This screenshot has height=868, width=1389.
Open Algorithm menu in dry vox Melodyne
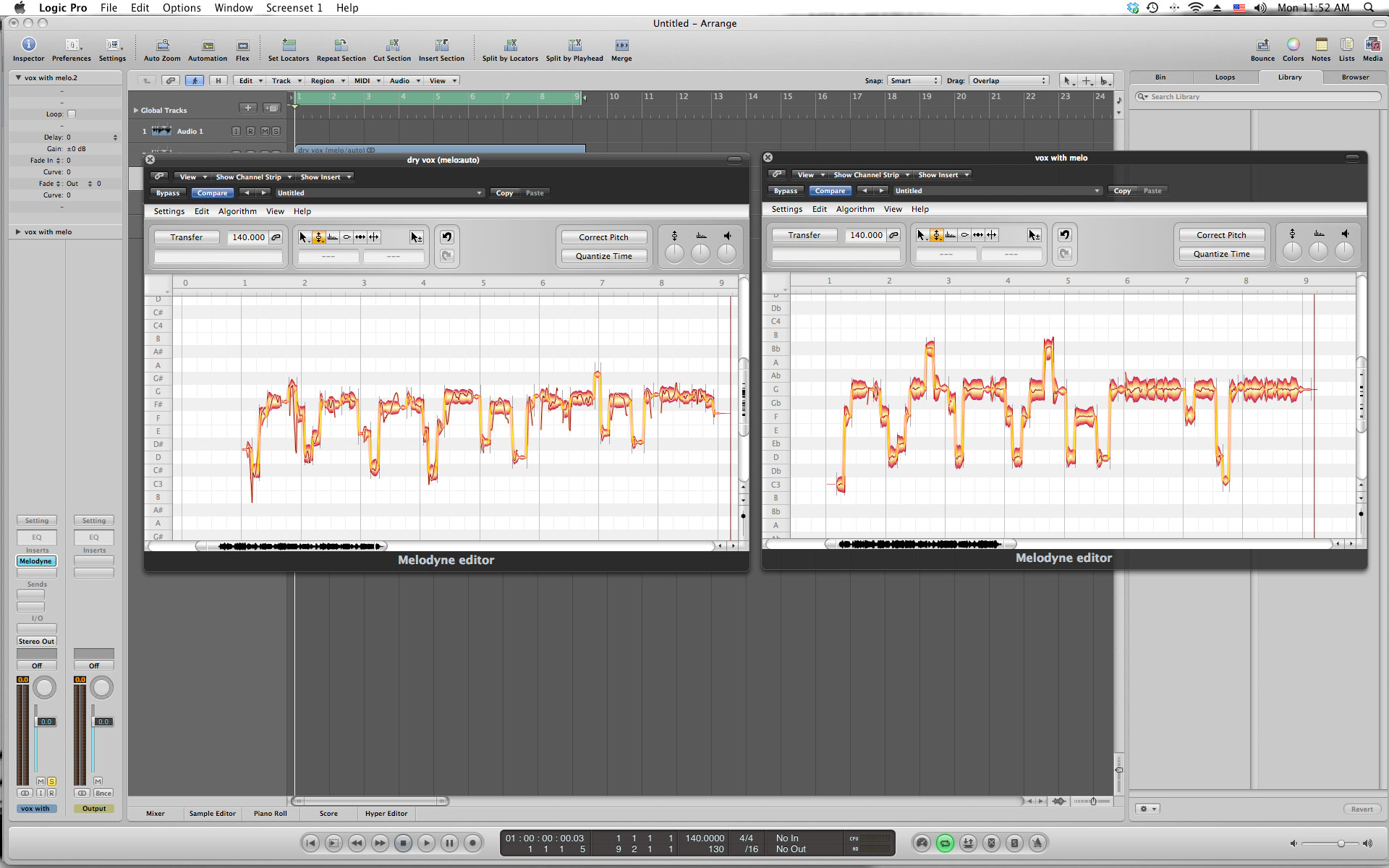237,211
